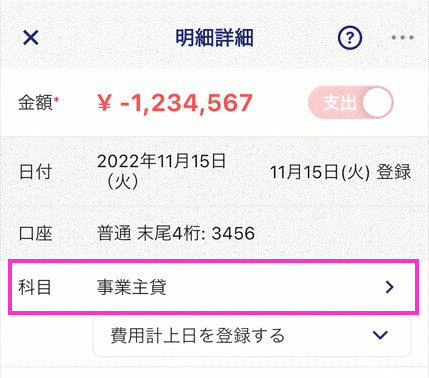Open the three-dot more options menu
Screen dimensions: 429x378
pos(403,38)
